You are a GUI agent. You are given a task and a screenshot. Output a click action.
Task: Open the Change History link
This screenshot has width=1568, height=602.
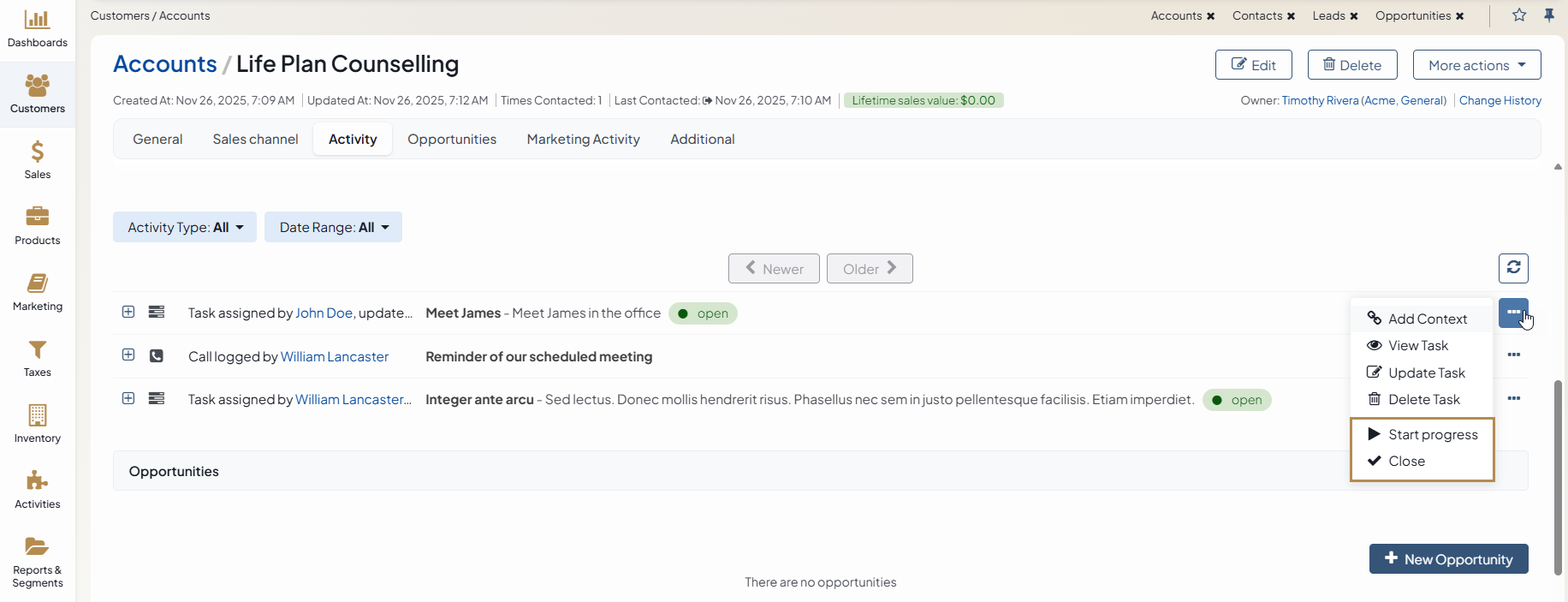(1500, 100)
